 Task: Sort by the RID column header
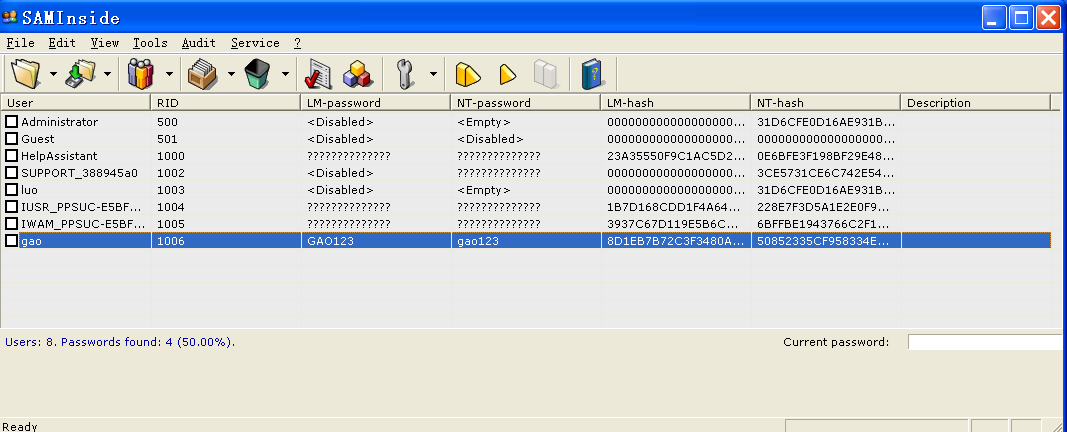pos(225,103)
